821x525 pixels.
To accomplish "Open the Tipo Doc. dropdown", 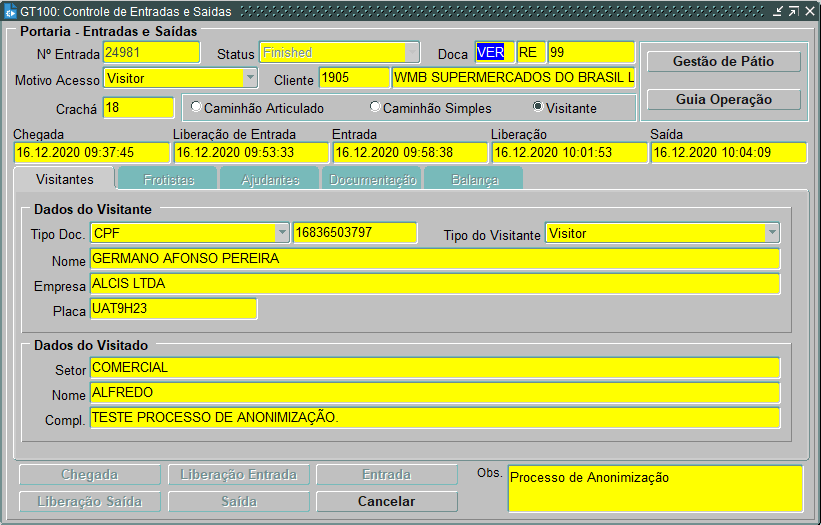I will click(x=282, y=233).
